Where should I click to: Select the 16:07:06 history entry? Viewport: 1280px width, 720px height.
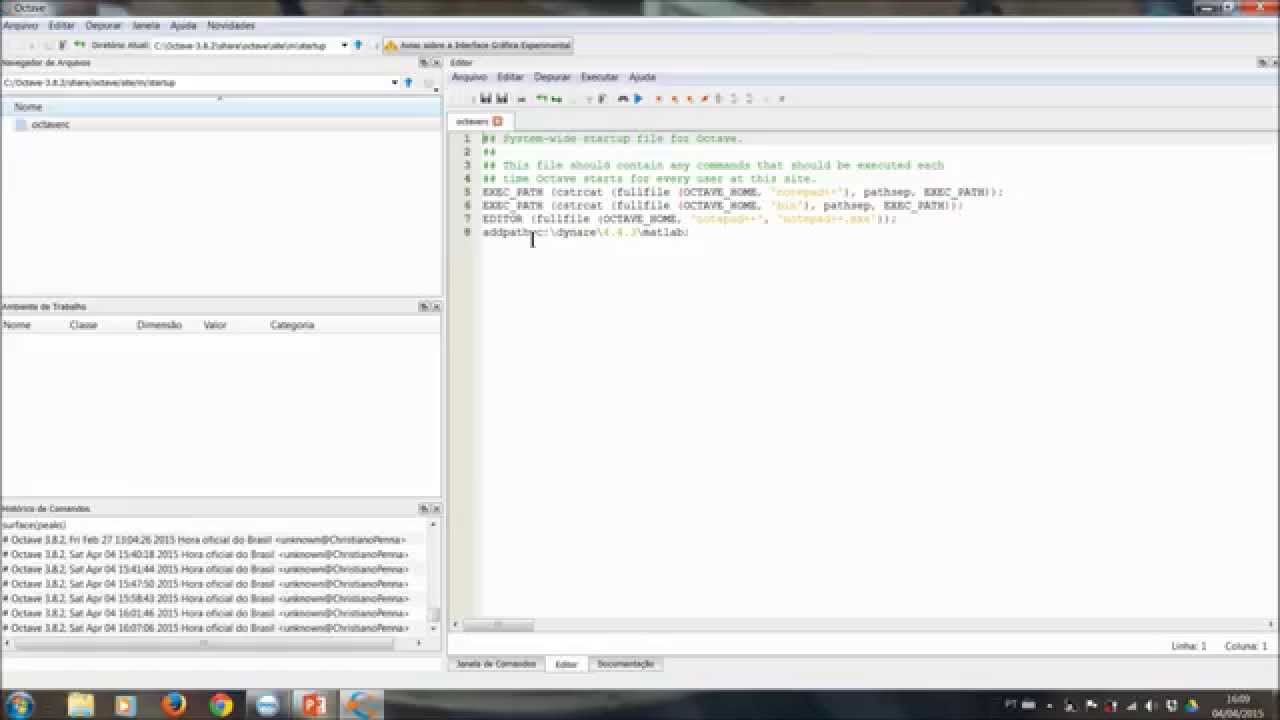[205, 628]
